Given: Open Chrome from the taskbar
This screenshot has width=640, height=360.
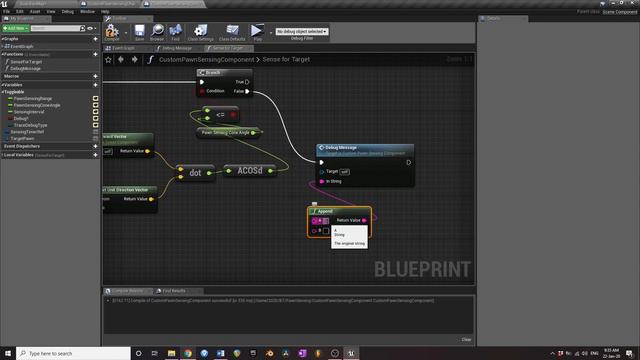Looking at the screenshot, I should pyautogui.click(x=188, y=353).
